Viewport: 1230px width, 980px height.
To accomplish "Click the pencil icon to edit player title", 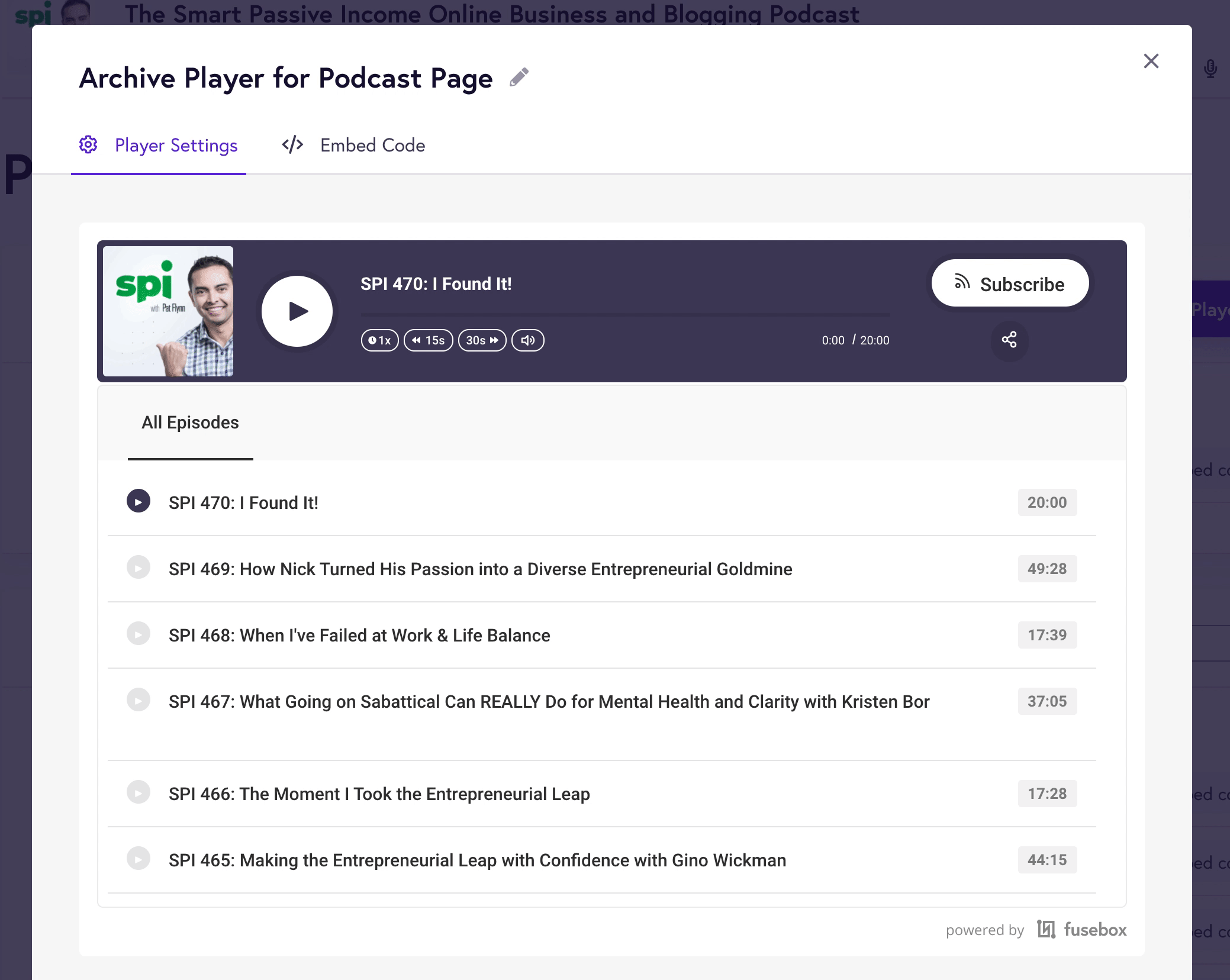I will pyautogui.click(x=519, y=78).
